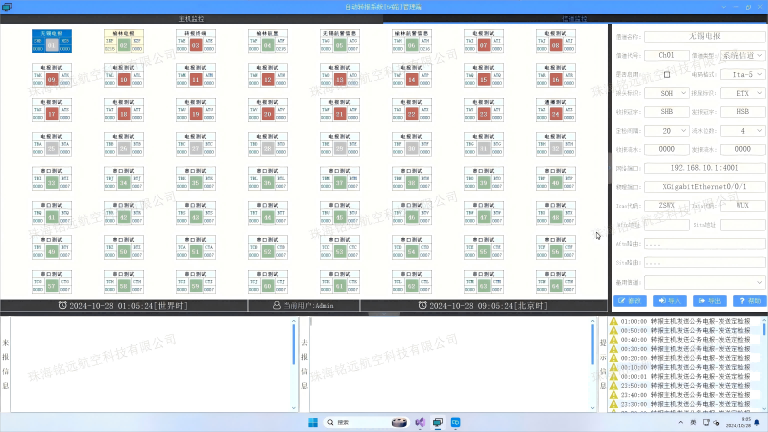Image resolution: width=768 pixels, height=432 pixels.
Task: Click the Sita code field WUX
Action: click(742, 206)
